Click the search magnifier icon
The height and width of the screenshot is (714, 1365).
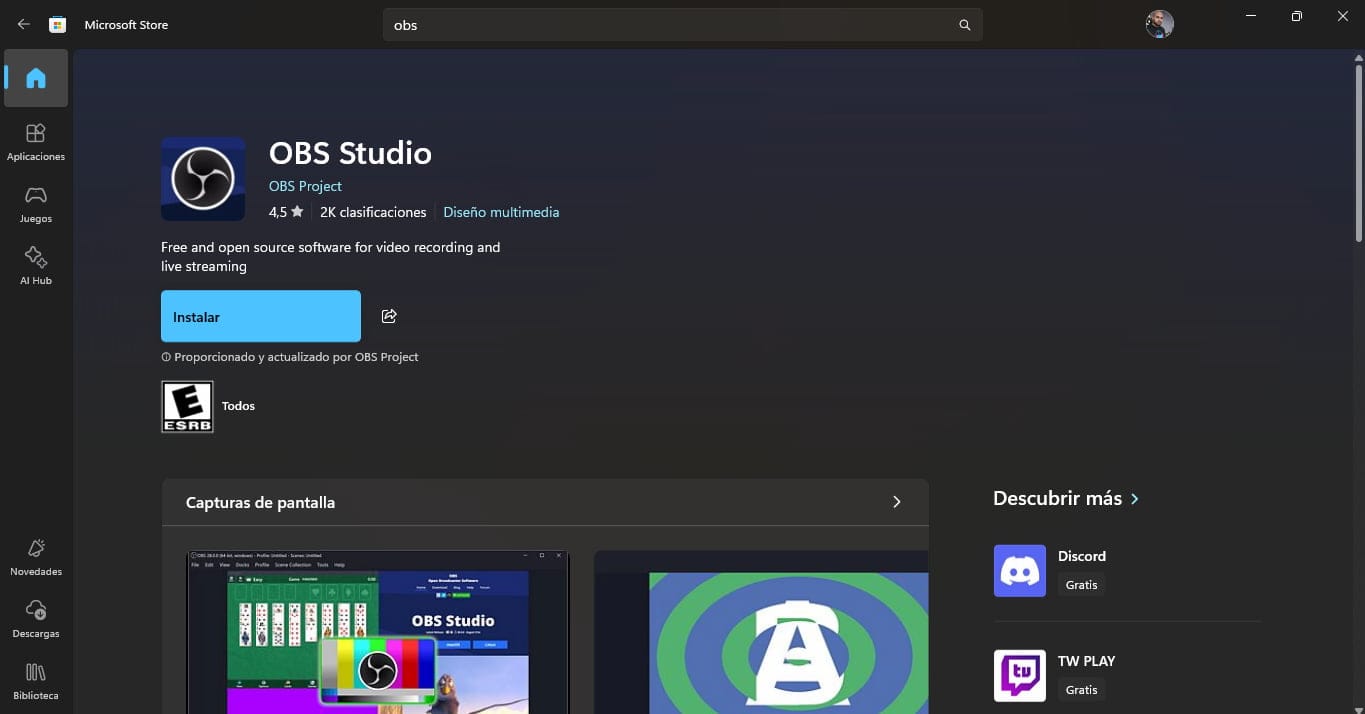point(964,25)
